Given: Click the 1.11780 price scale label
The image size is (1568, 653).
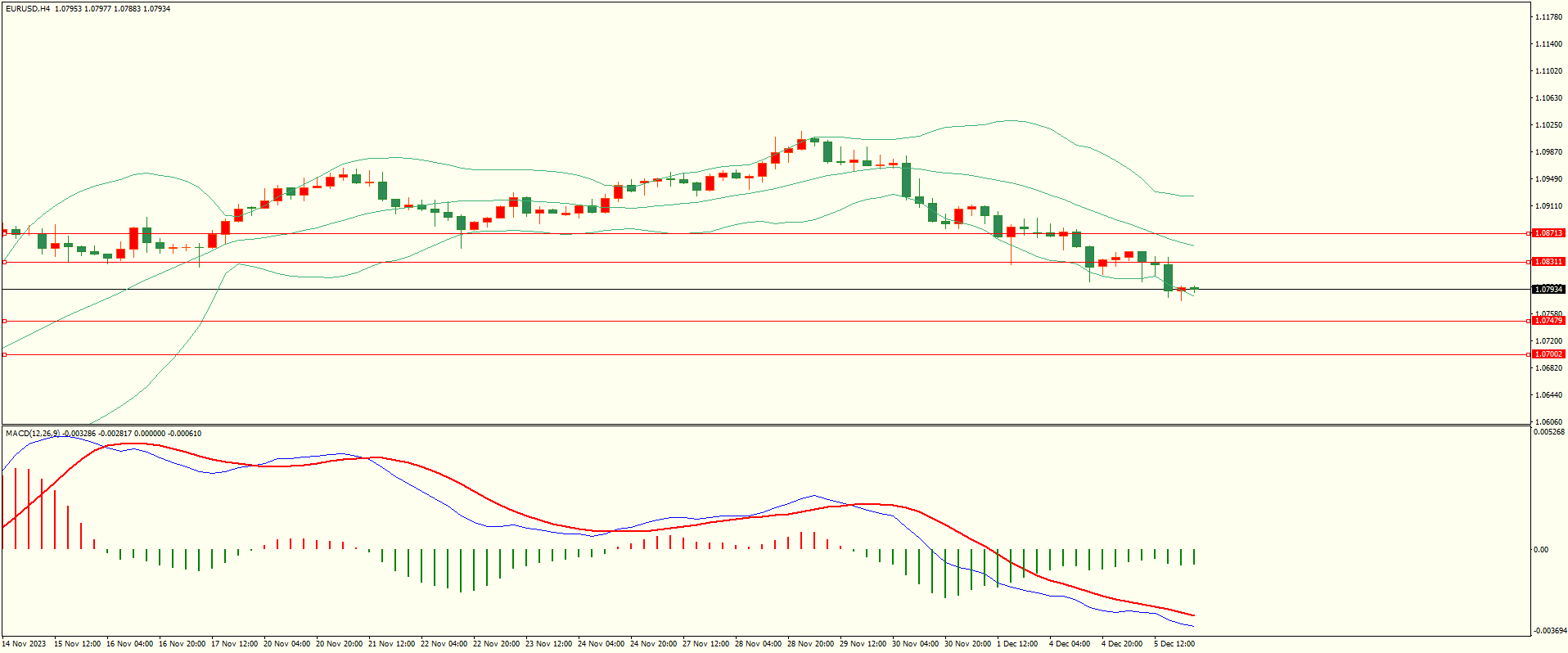Looking at the screenshot, I should pos(1548,17).
